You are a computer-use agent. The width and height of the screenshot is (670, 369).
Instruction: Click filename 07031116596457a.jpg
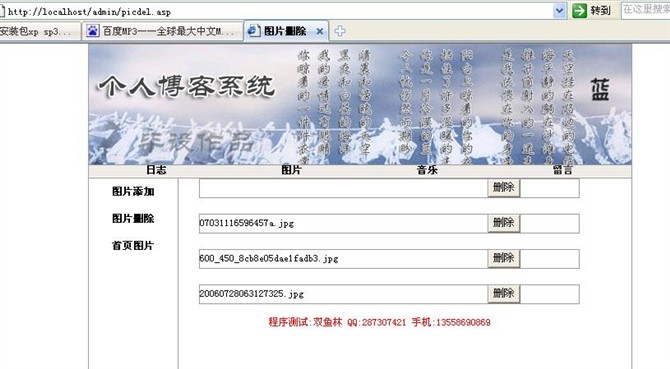point(247,223)
